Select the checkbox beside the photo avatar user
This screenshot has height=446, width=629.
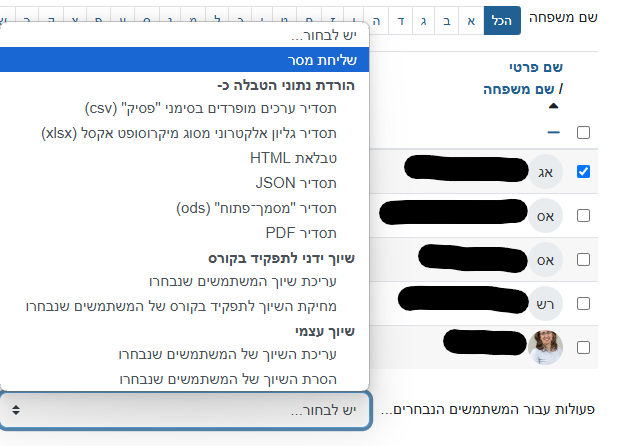584,347
